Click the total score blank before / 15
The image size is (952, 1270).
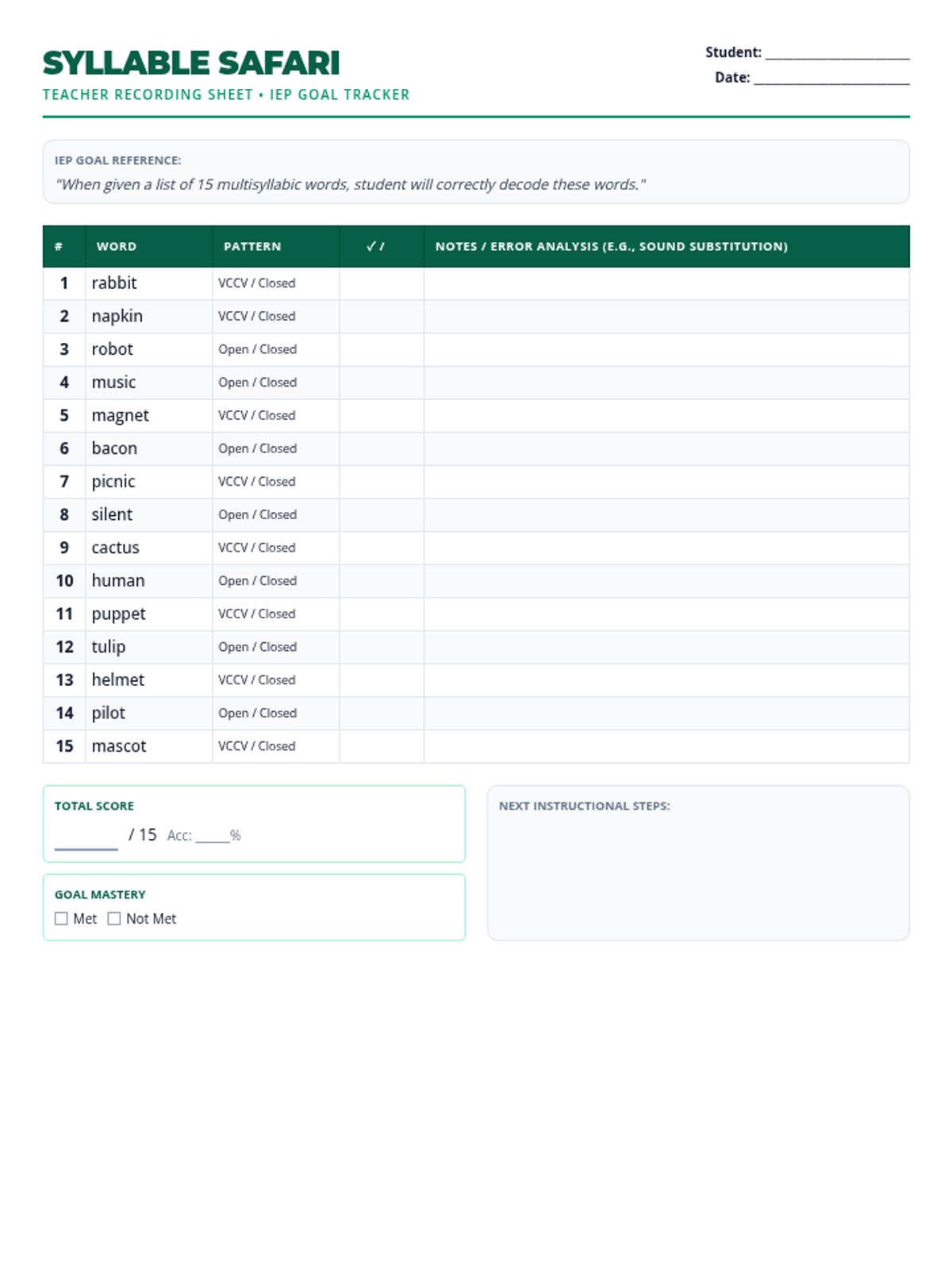point(86,838)
